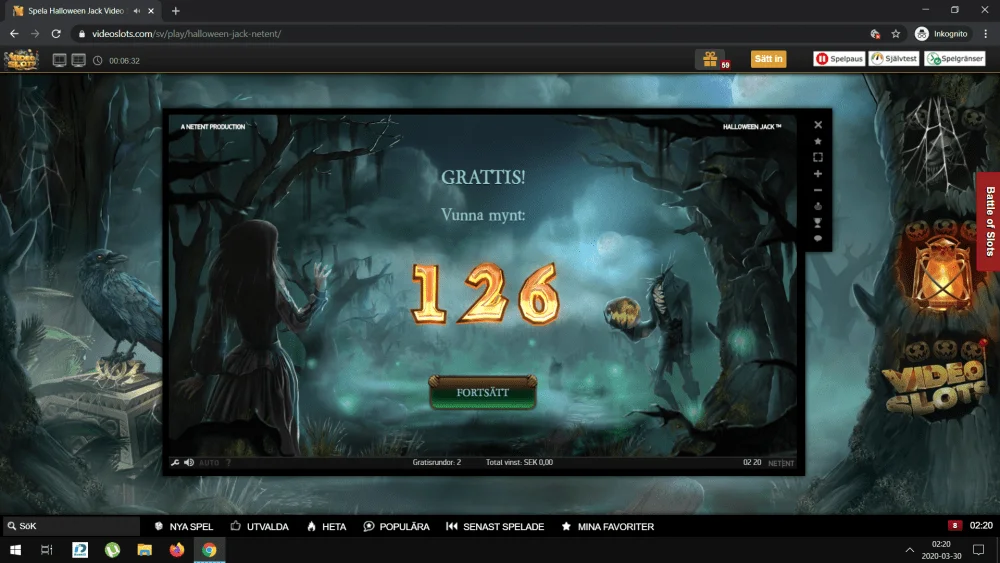Image resolution: width=1000 pixels, height=563 pixels.
Task: Click the Inkognito profile indicator
Action: click(941, 34)
